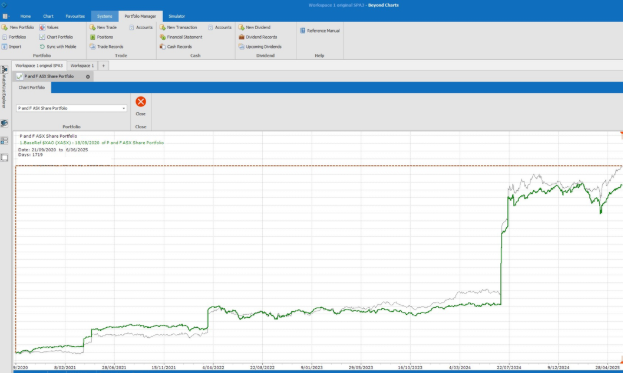Click the chart title P and F ASX Share Portfolio
Image resolution: width=623 pixels, height=373 pixels.
48,136
